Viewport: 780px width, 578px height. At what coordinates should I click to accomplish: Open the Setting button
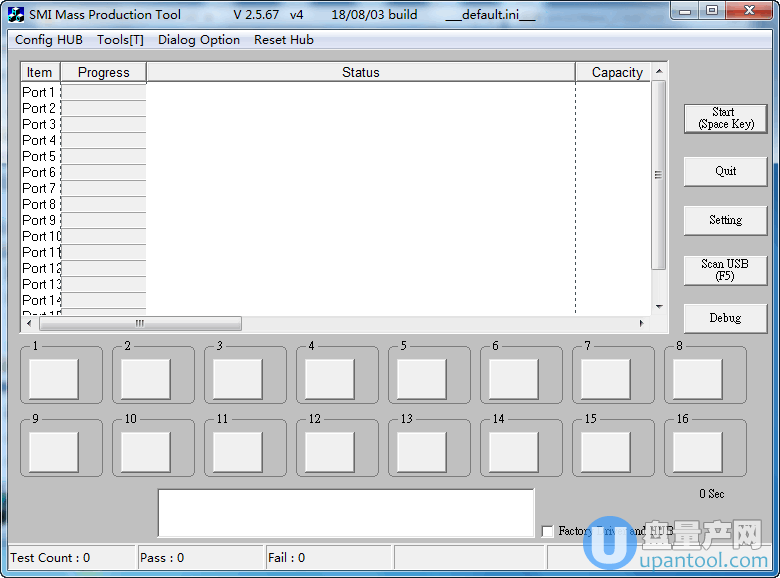(725, 220)
